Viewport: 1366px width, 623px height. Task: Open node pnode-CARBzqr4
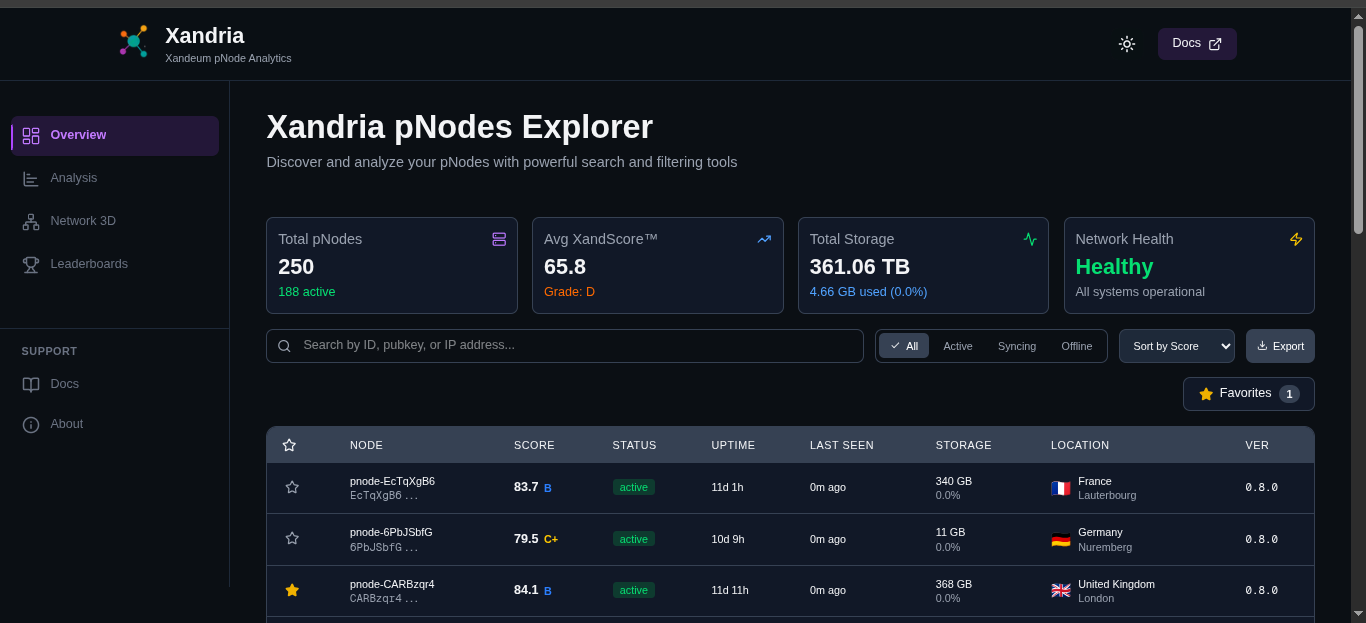(392, 584)
